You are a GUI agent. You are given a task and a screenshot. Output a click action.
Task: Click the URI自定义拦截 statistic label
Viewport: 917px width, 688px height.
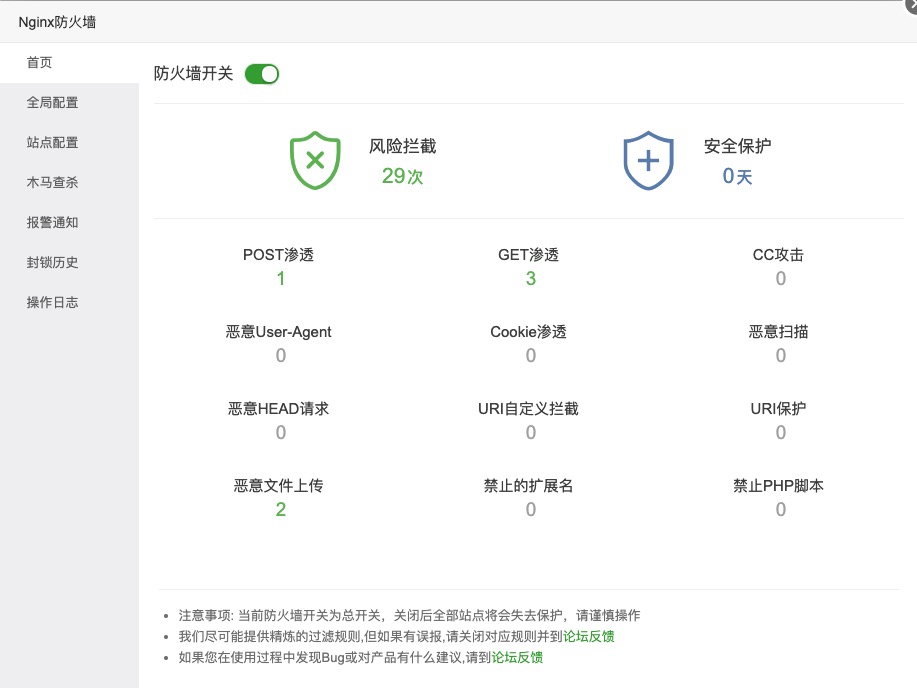point(528,408)
